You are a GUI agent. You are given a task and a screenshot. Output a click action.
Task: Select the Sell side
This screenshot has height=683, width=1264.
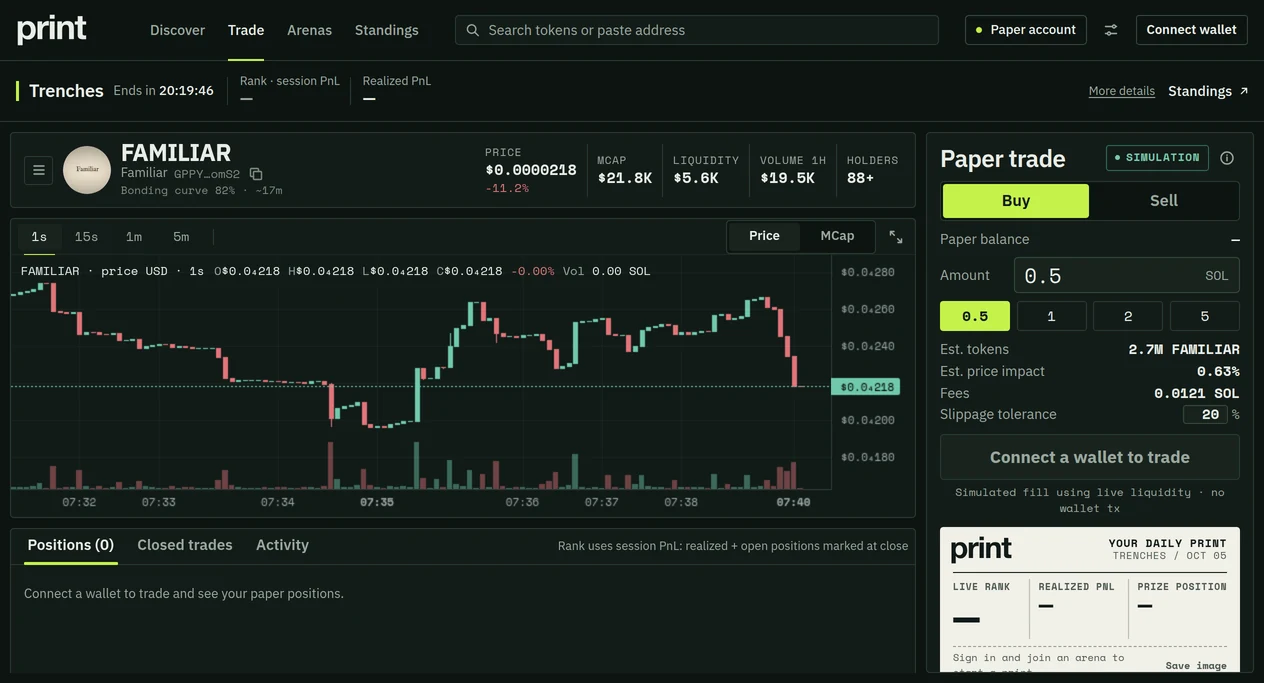pos(1164,201)
